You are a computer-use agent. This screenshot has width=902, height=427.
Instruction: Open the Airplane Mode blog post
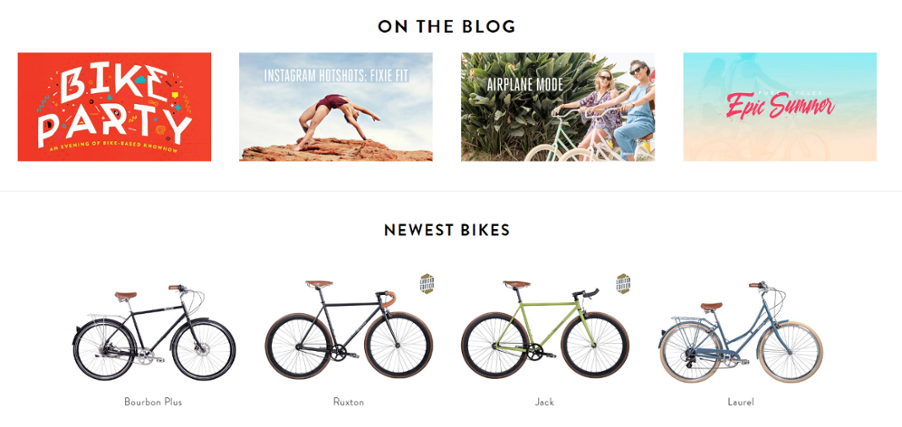pos(558,107)
